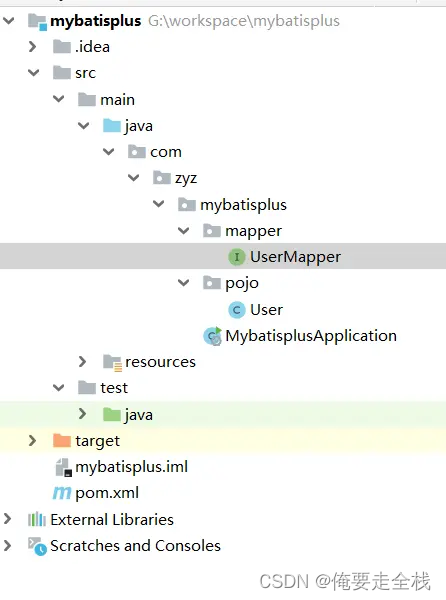The width and height of the screenshot is (446, 600).
Task: Collapse the mapper package
Action: [x=184, y=231]
